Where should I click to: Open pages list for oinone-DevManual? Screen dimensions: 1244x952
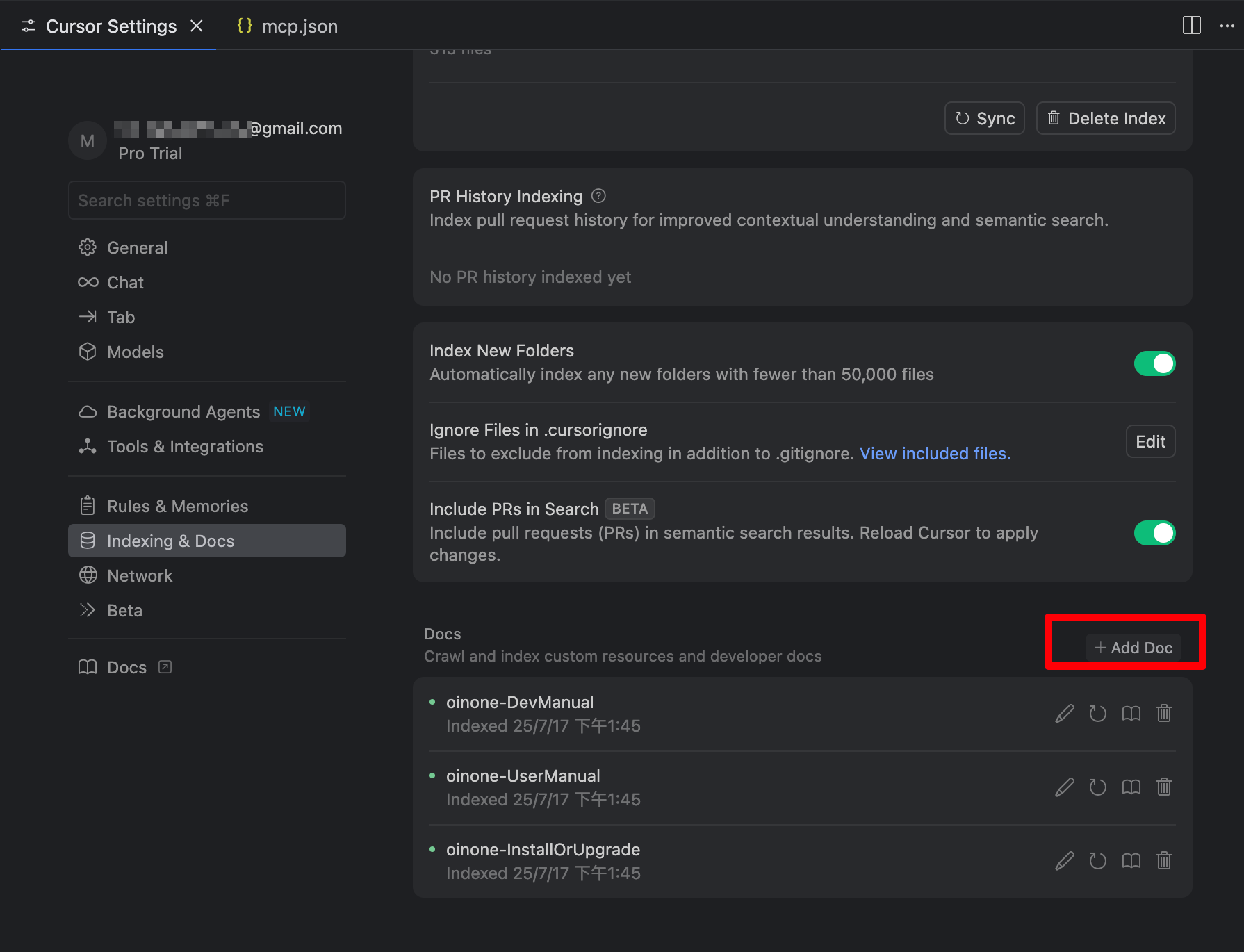1131,714
